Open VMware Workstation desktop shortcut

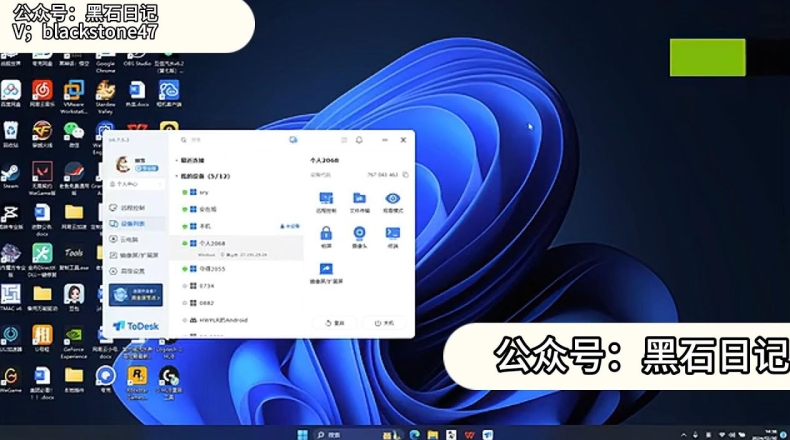pyautogui.click(x=74, y=98)
